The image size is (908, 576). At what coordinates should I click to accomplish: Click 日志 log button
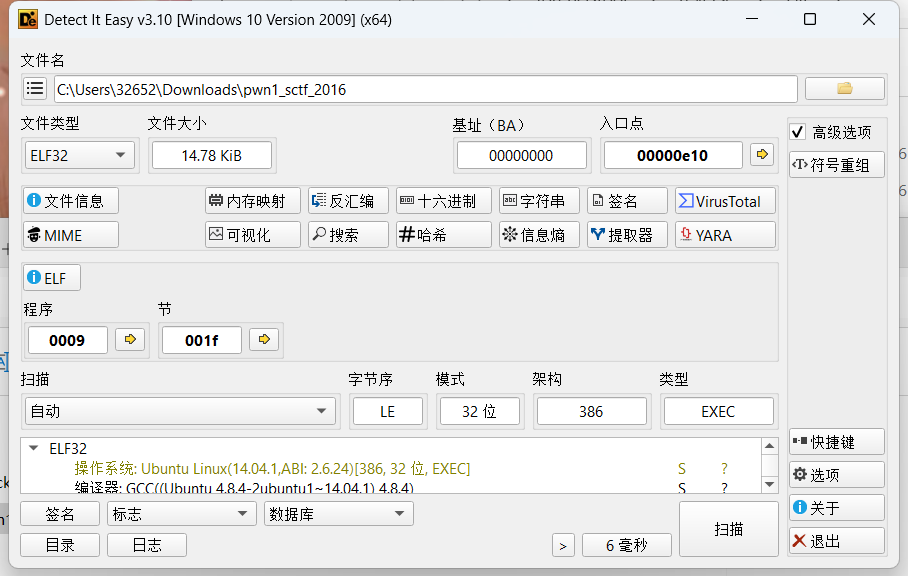(x=147, y=545)
